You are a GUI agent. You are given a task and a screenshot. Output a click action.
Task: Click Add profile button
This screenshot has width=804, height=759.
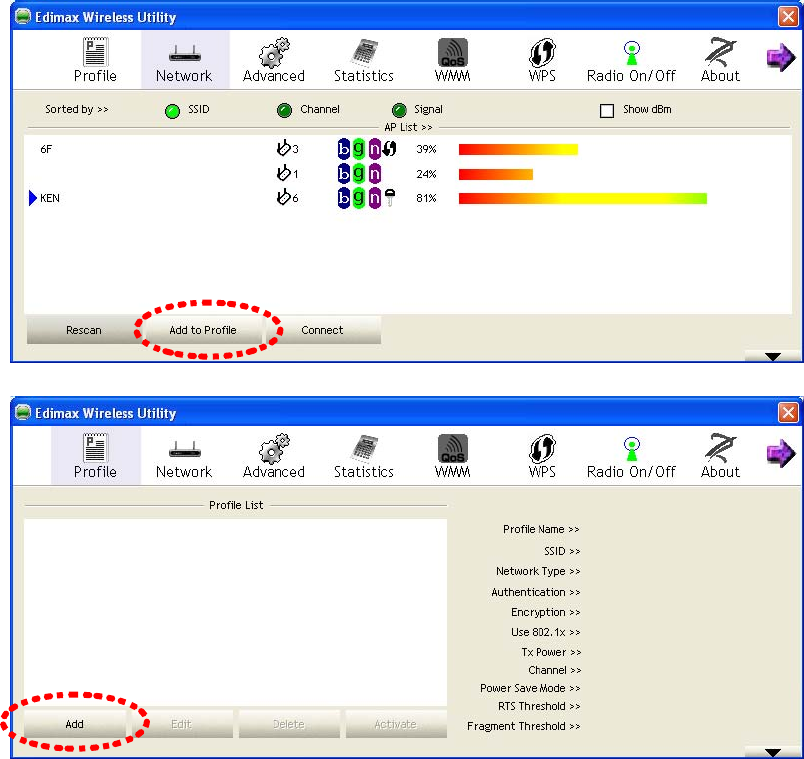click(74, 724)
